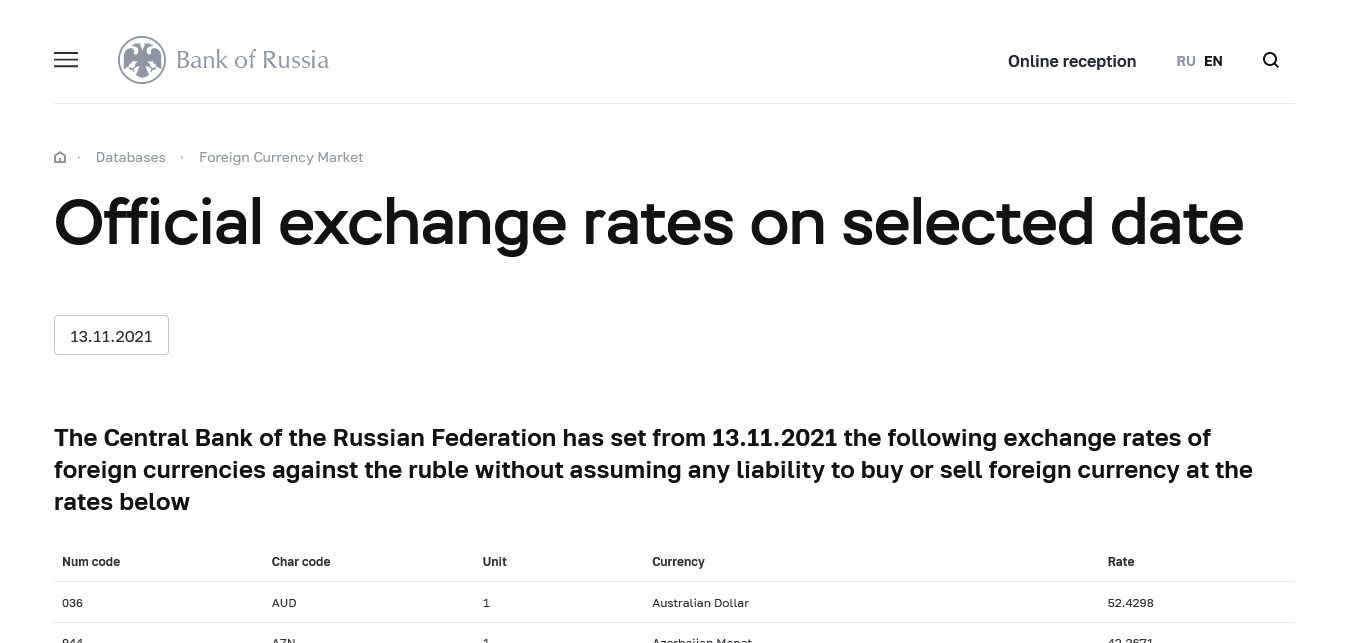Viewport: 1366px width, 643px height.
Task: Select the Australian Dollar currency row
Action: 700,603
